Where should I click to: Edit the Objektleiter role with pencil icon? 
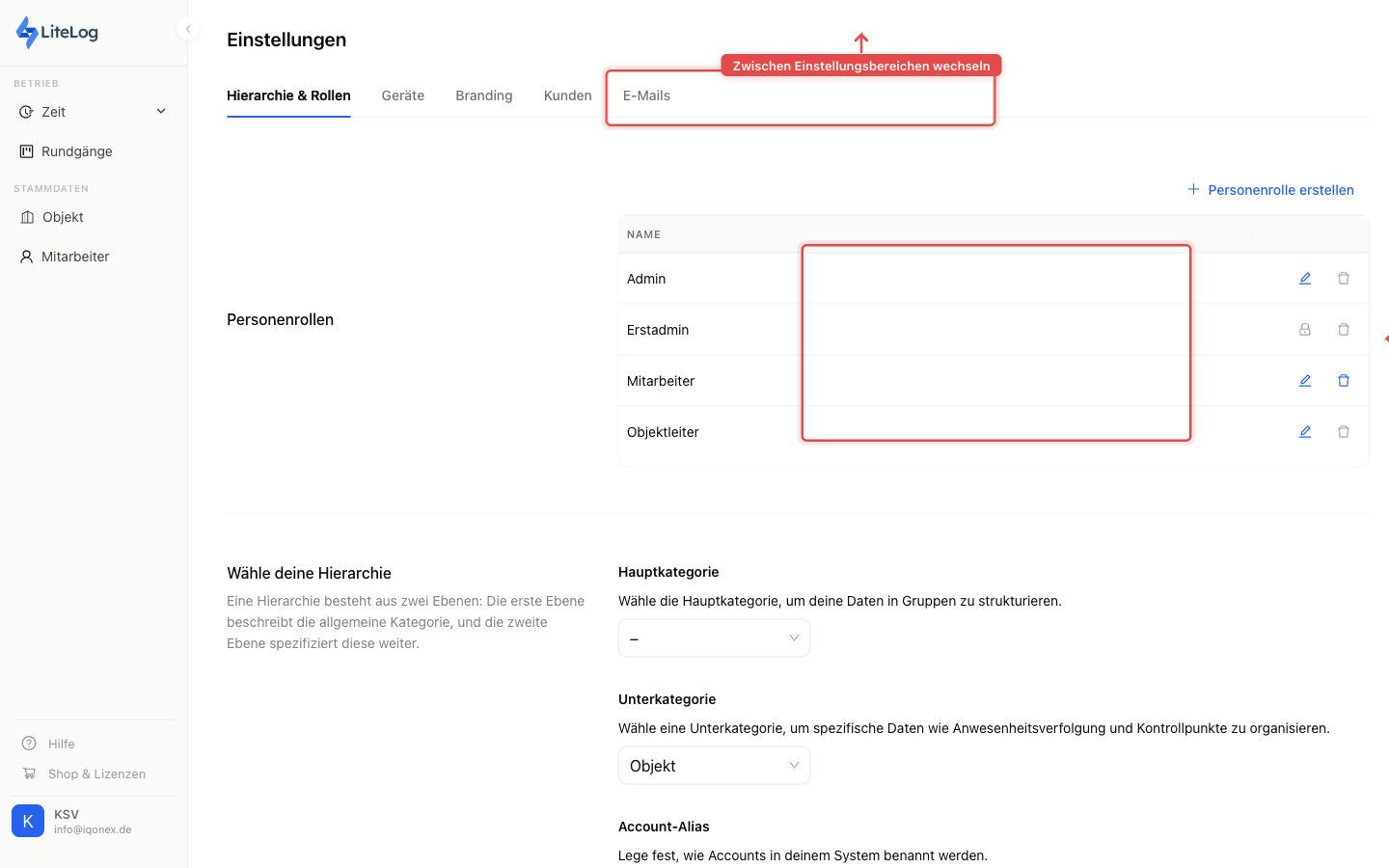click(x=1305, y=432)
